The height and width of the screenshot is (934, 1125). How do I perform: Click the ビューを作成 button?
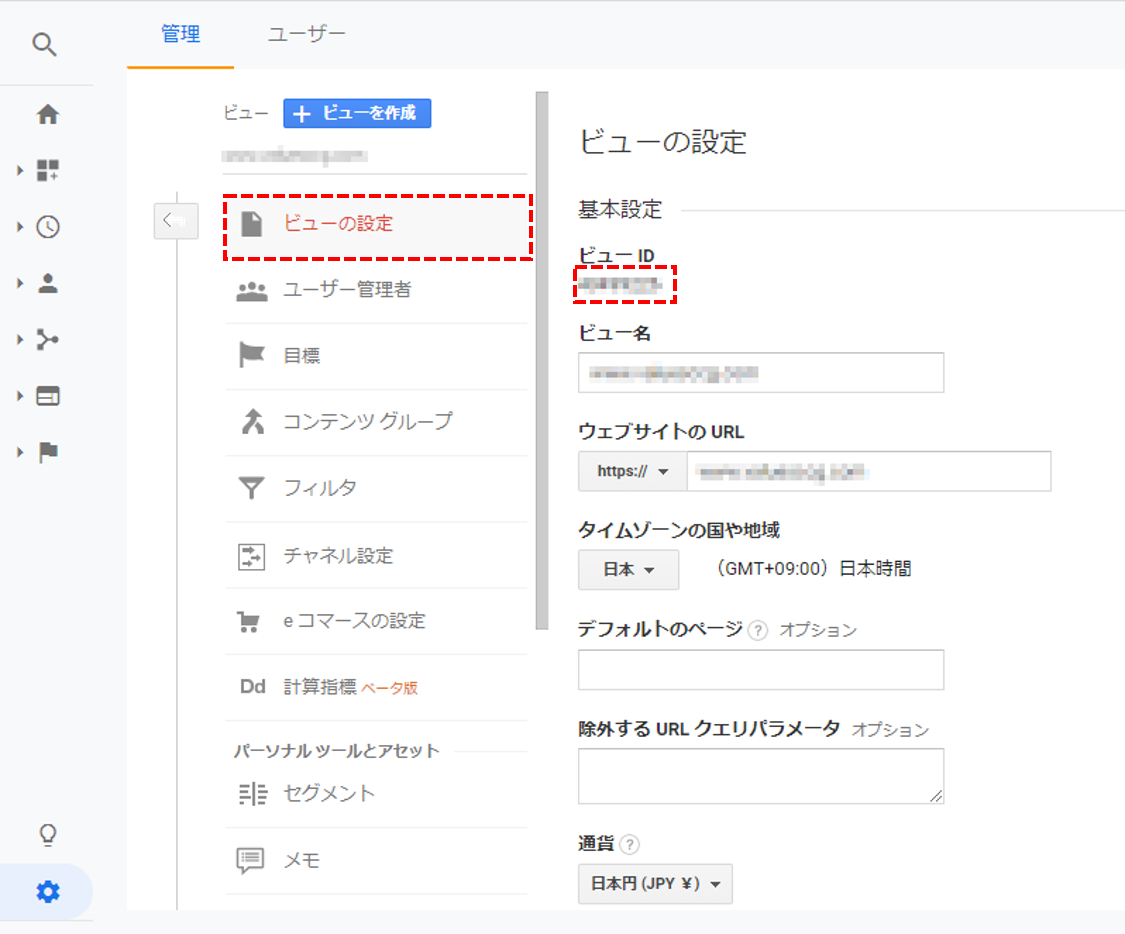pyautogui.click(x=356, y=113)
